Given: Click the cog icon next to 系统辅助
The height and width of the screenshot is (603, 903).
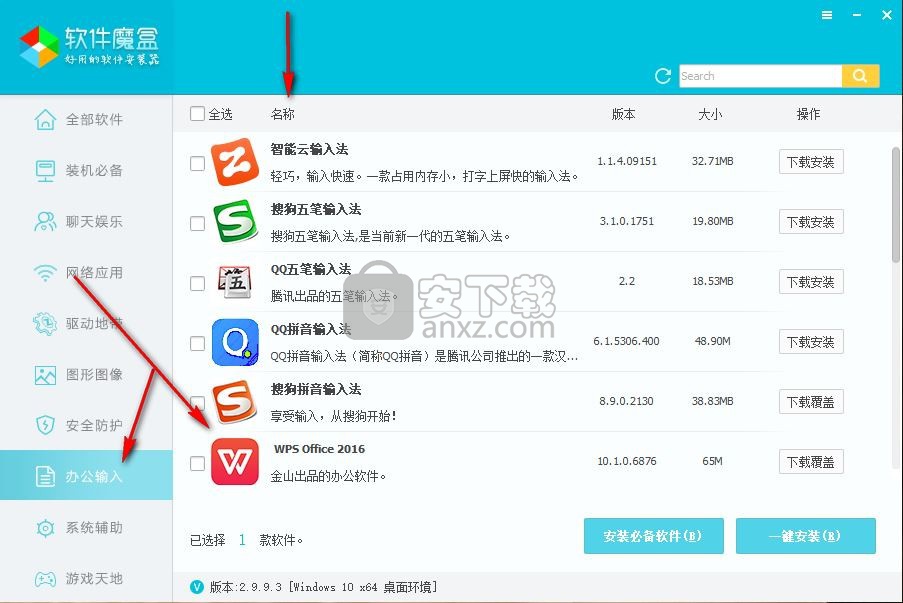Looking at the screenshot, I should click(45, 528).
